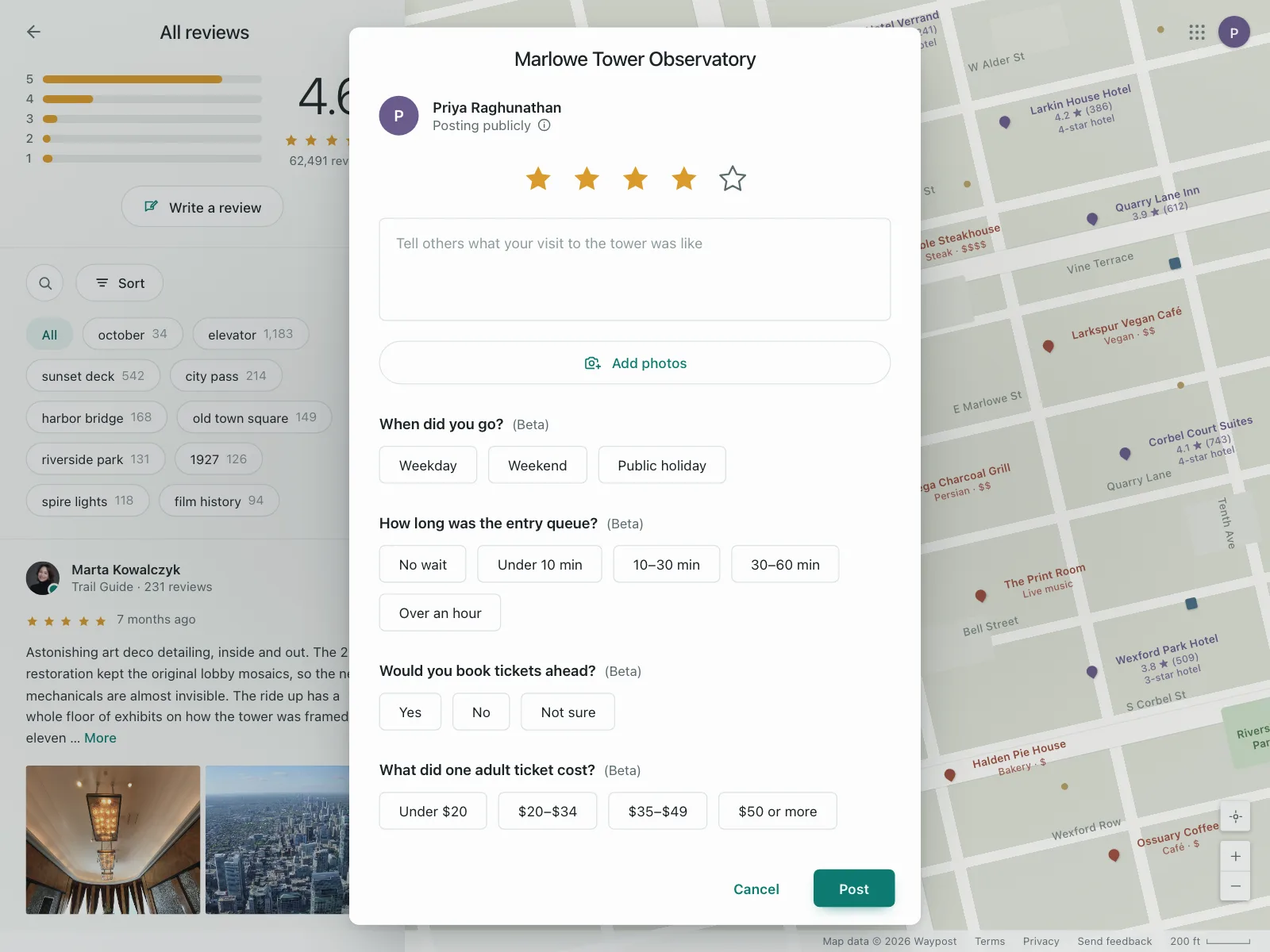The image size is (1270, 952).
Task: Rate three stars in the review dialog
Action: [x=635, y=178]
